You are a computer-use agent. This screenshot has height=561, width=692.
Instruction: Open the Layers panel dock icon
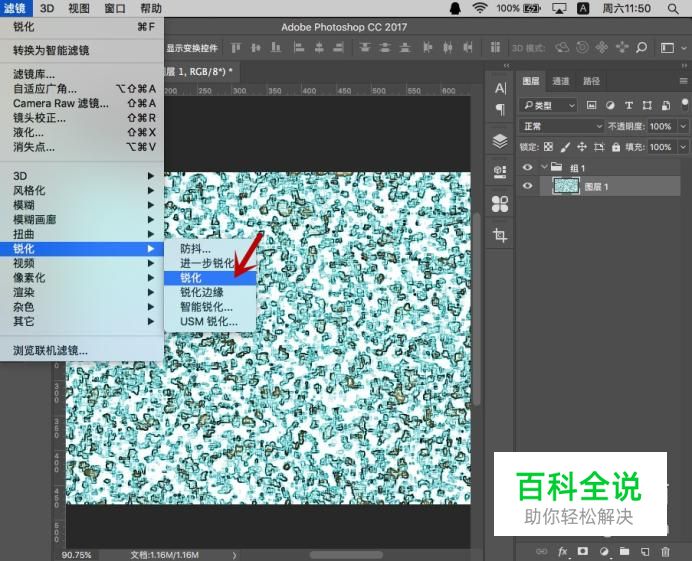pyautogui.click(x=500, y=141)
